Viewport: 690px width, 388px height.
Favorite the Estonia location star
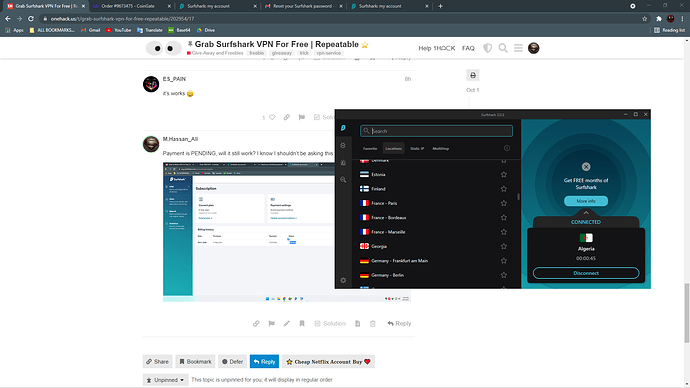tap(504, 175)
